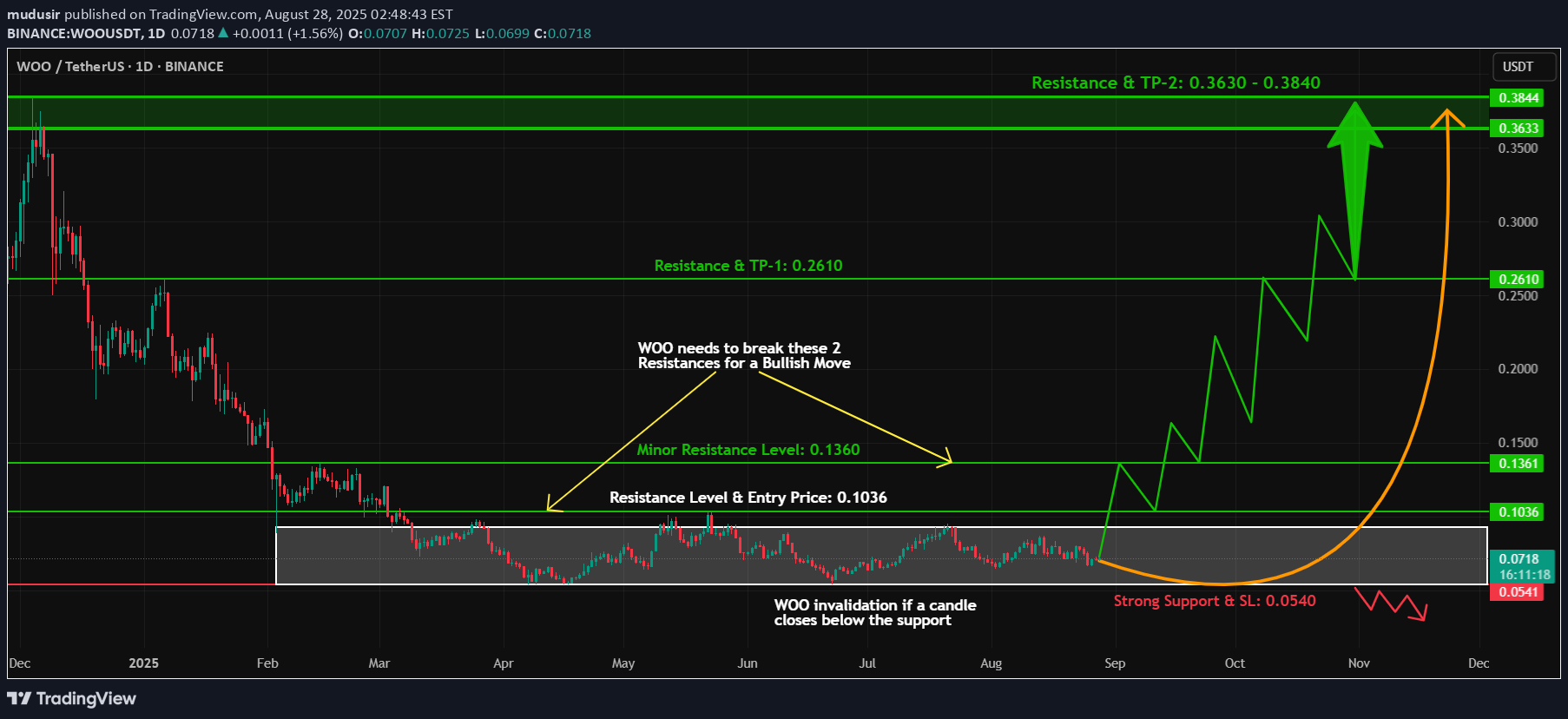
Task: Click the 16:11:18 candle countdown timer
Action: pyautogui.click(x=1525, y=575)
